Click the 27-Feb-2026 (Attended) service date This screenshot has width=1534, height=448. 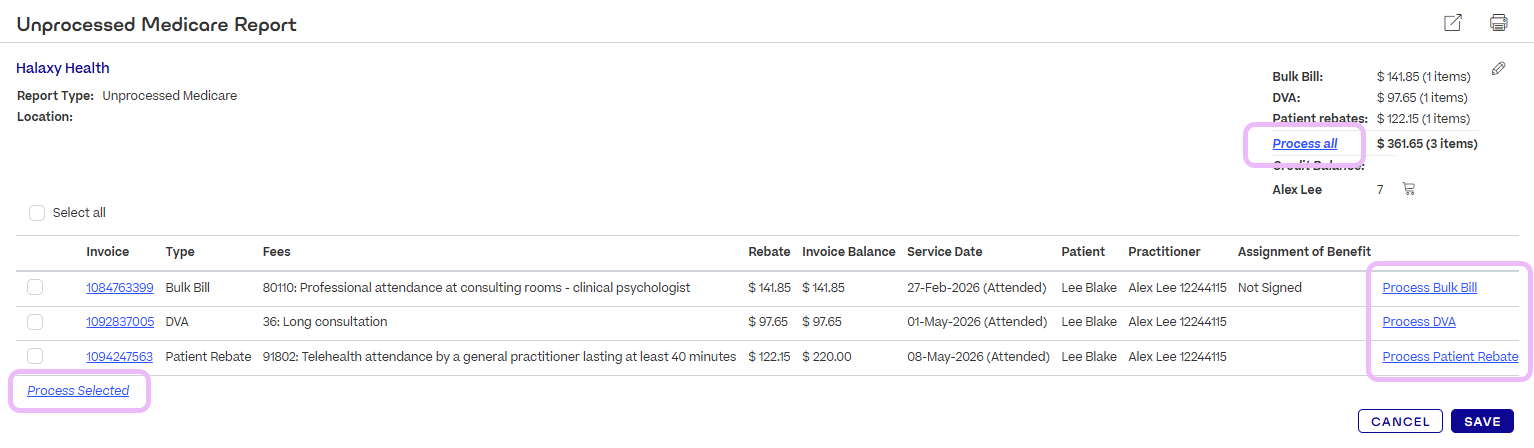(977, 288)
